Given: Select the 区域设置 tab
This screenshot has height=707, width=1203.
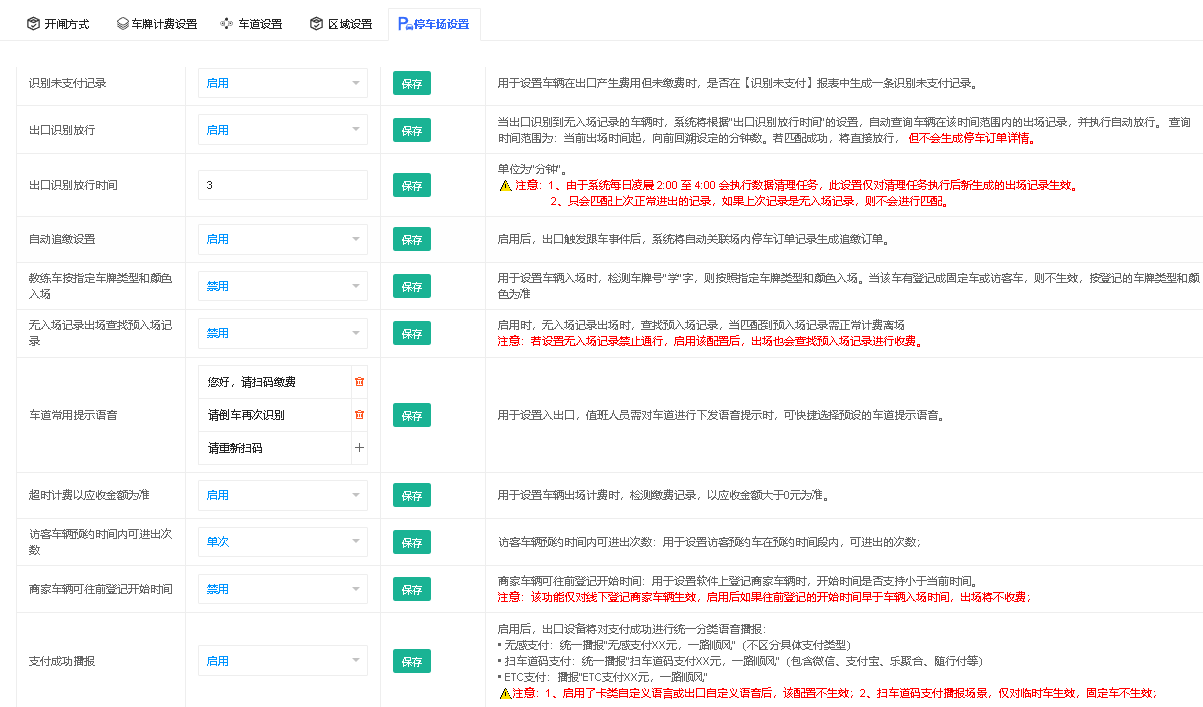Looking at the screenshot, I should pos(340,24).
